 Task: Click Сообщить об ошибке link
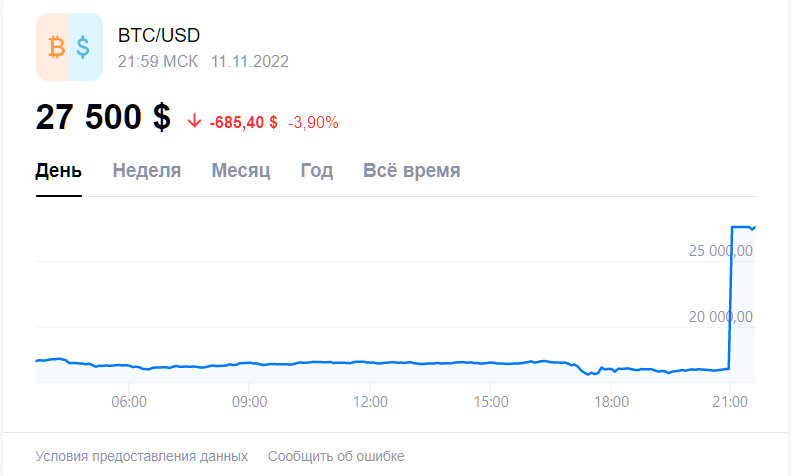tap(336, 456)
